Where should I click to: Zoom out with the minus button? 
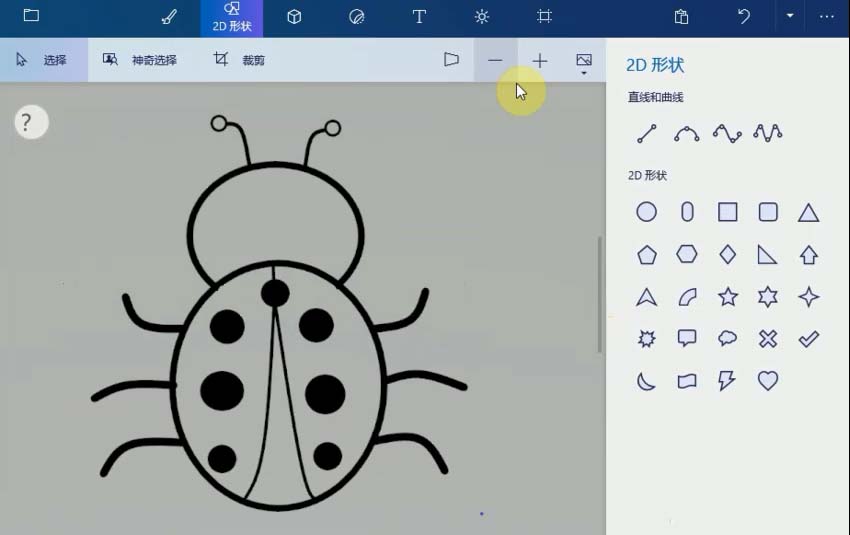point(495,60)
